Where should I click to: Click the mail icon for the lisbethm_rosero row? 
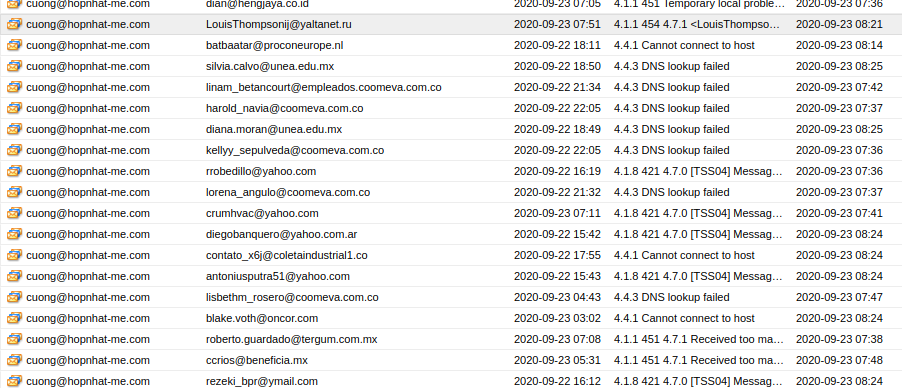pos(14,298)
